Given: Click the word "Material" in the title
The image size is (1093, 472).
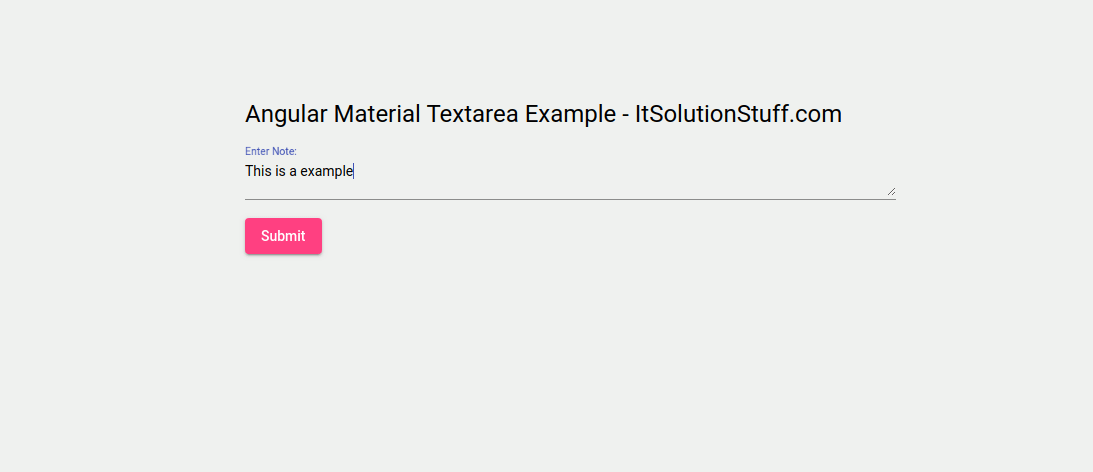Looking at the screenshot, I should pos(377,114).
